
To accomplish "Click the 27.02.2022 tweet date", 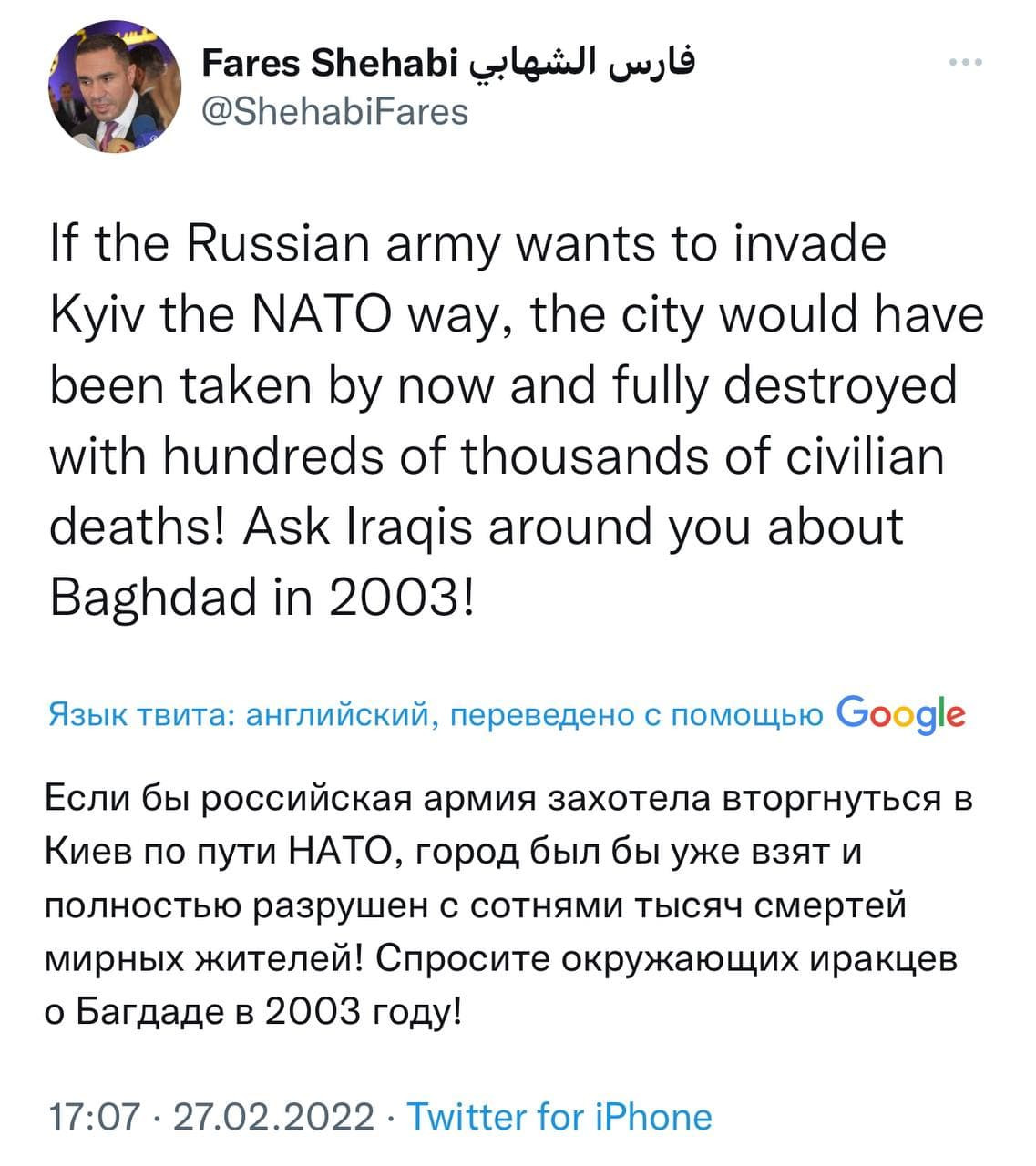I will click(x=273, y=1116).
